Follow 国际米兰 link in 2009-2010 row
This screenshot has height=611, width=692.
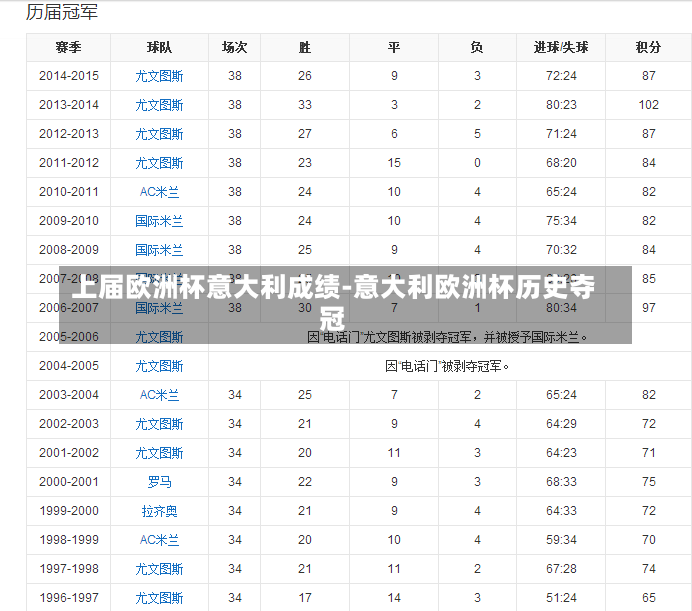[x=159, y=221]
